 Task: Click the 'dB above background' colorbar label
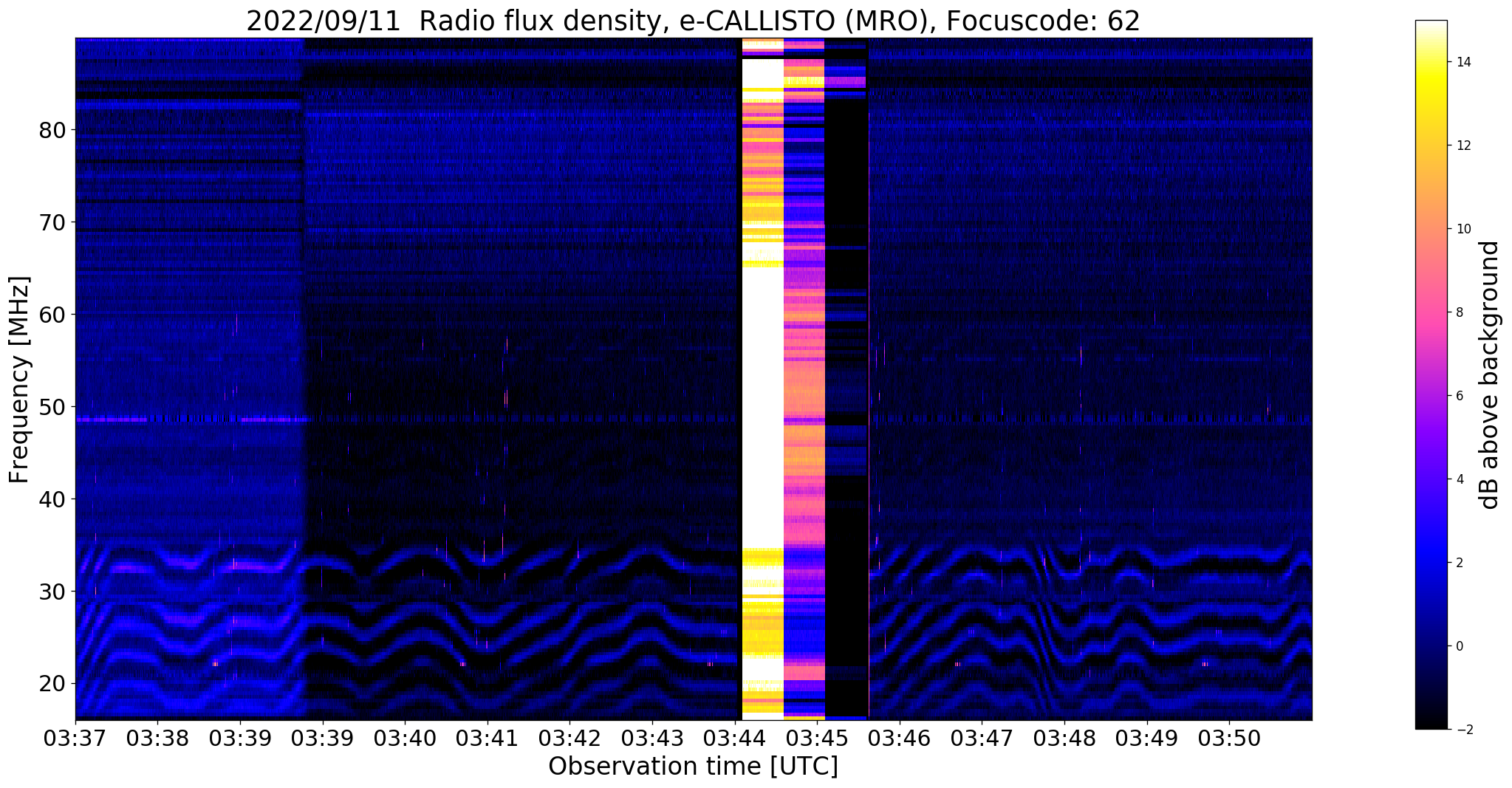(1491, 375)
